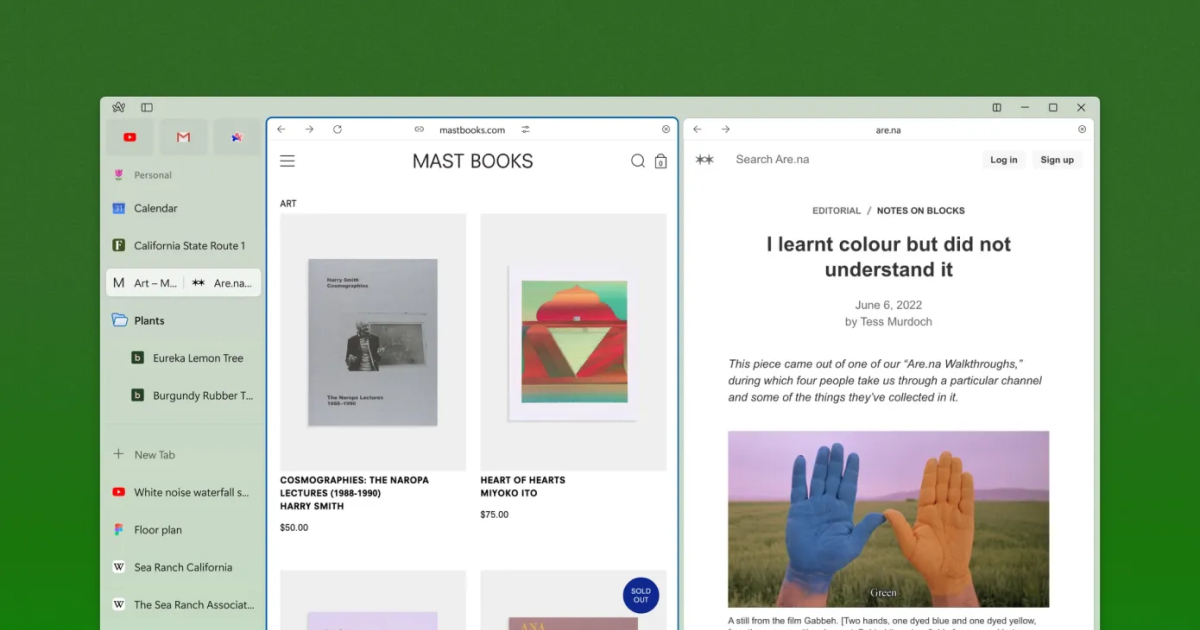Click the plus icon for New Tab

point(119,454)
